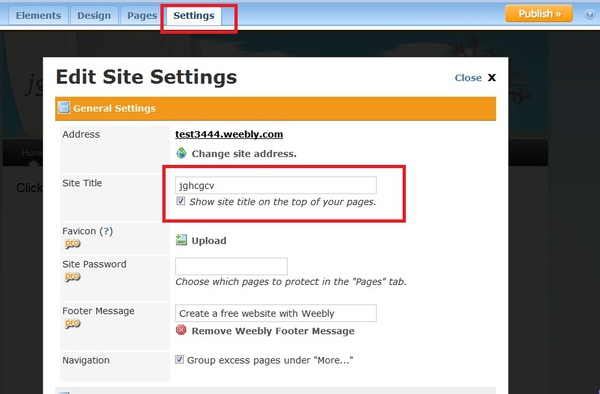
Task: Select the Settings tab
Action: tap(194, 15)
